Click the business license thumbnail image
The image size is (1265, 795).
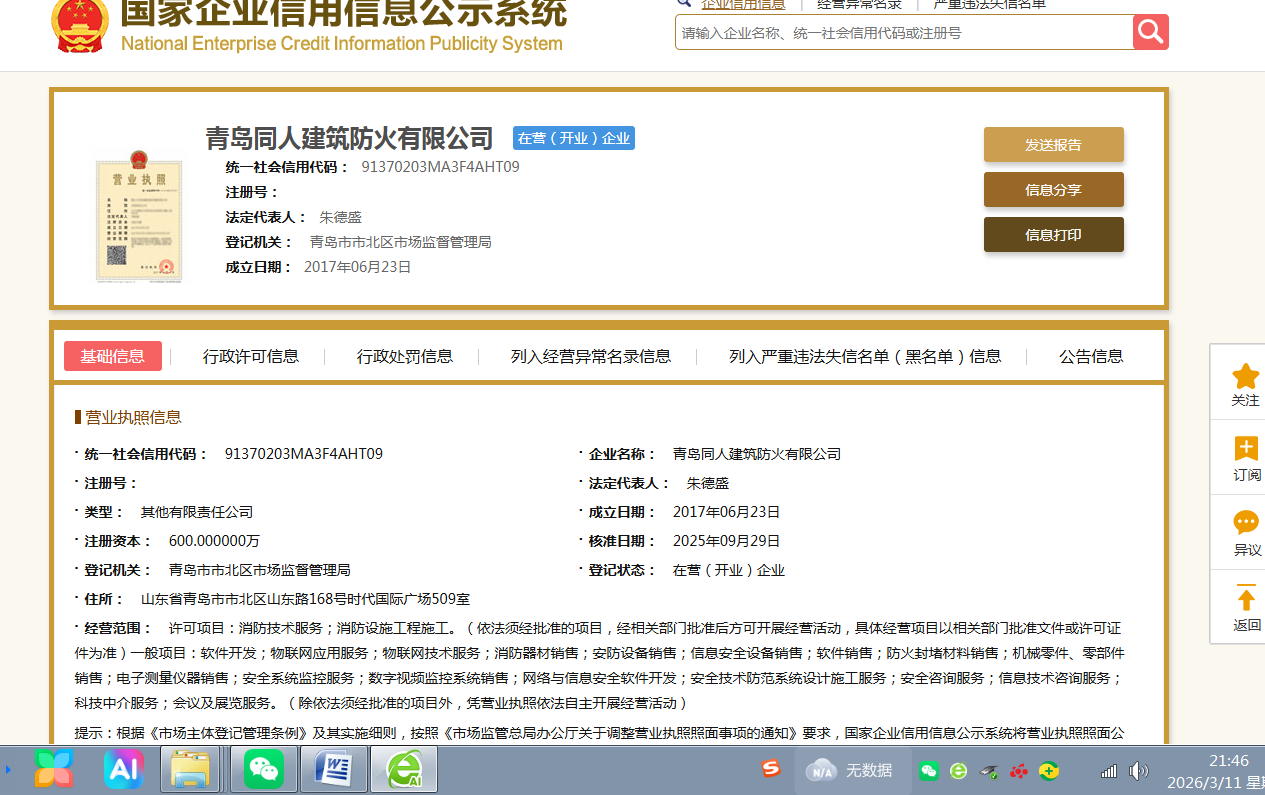[x=139, y=215]
